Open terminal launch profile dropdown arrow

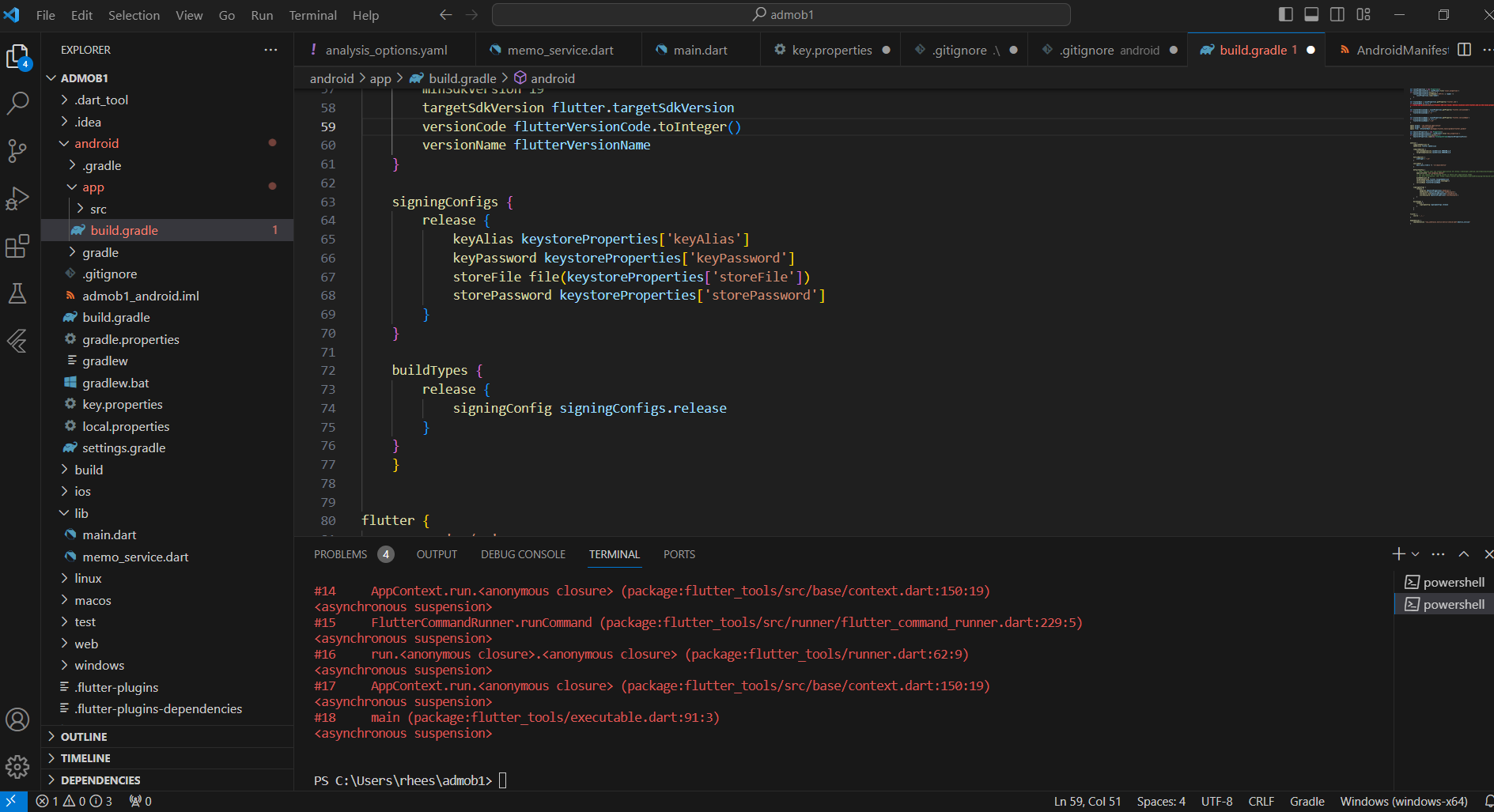click(1415, 554)
